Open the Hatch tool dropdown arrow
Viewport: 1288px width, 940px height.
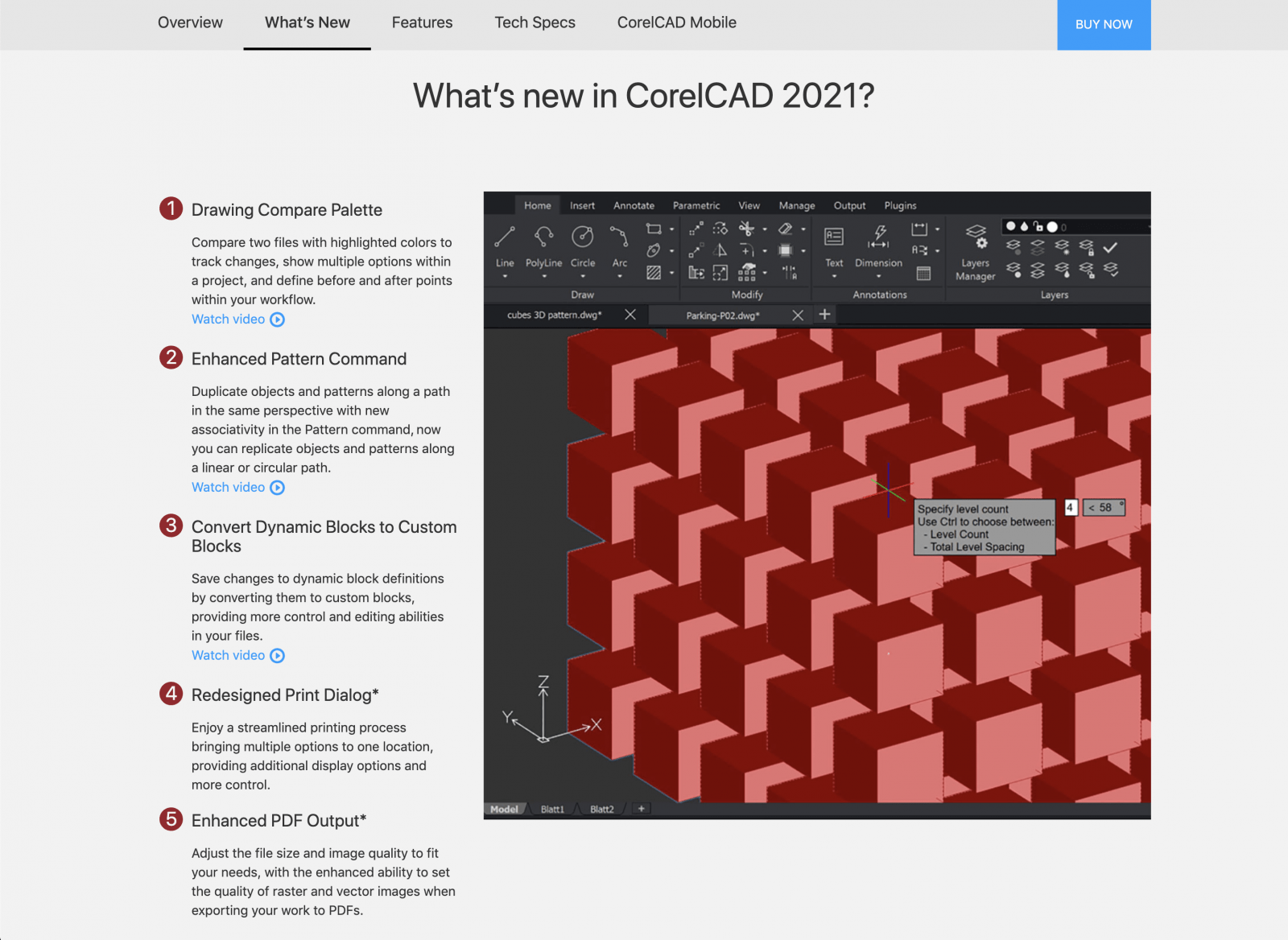click(x=672, y=272)
